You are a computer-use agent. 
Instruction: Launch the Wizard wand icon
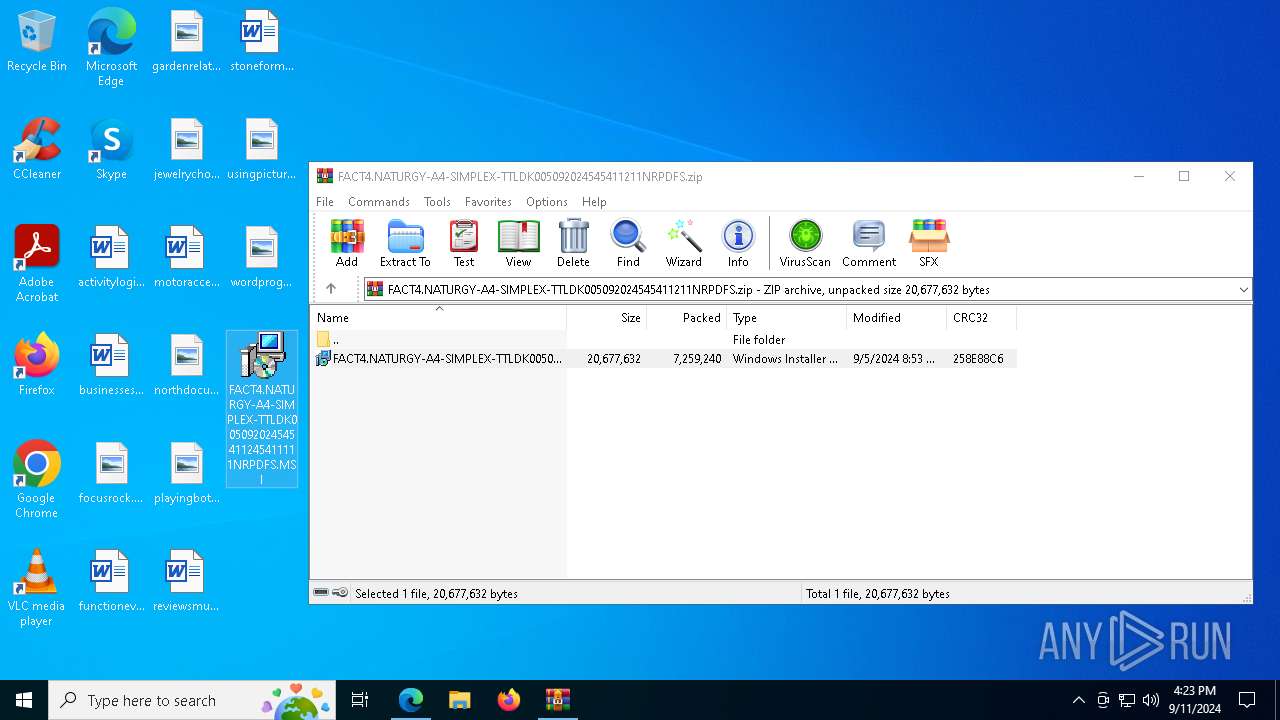pos(684,243)
